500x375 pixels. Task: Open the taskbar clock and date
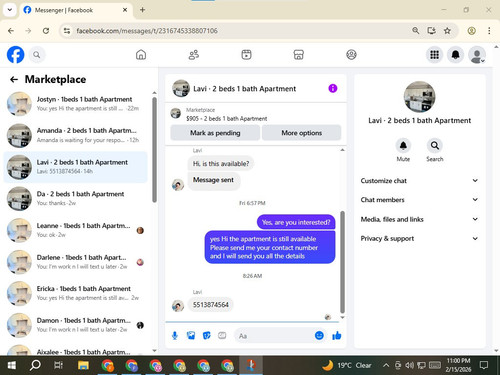click(x=459, y=365)
